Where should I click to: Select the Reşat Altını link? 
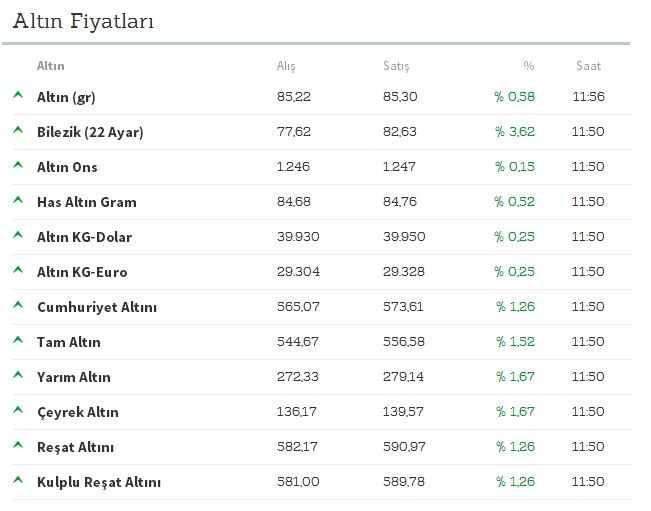pyautogui.click(x=76, y=447)
